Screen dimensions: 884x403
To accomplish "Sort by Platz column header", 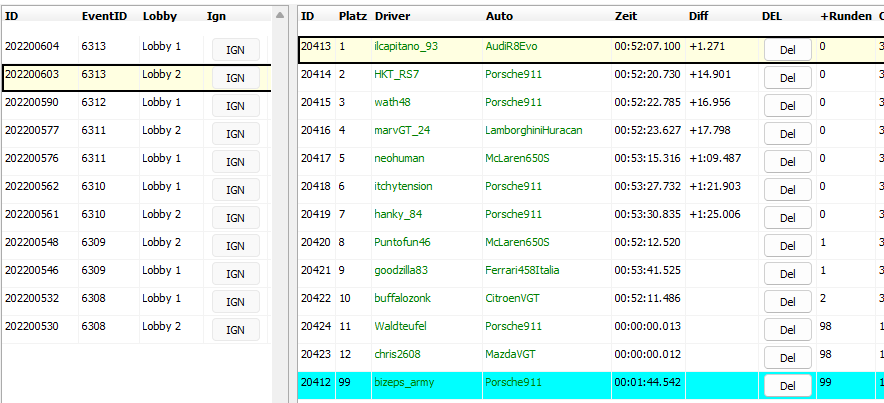I will pos(352,17).
